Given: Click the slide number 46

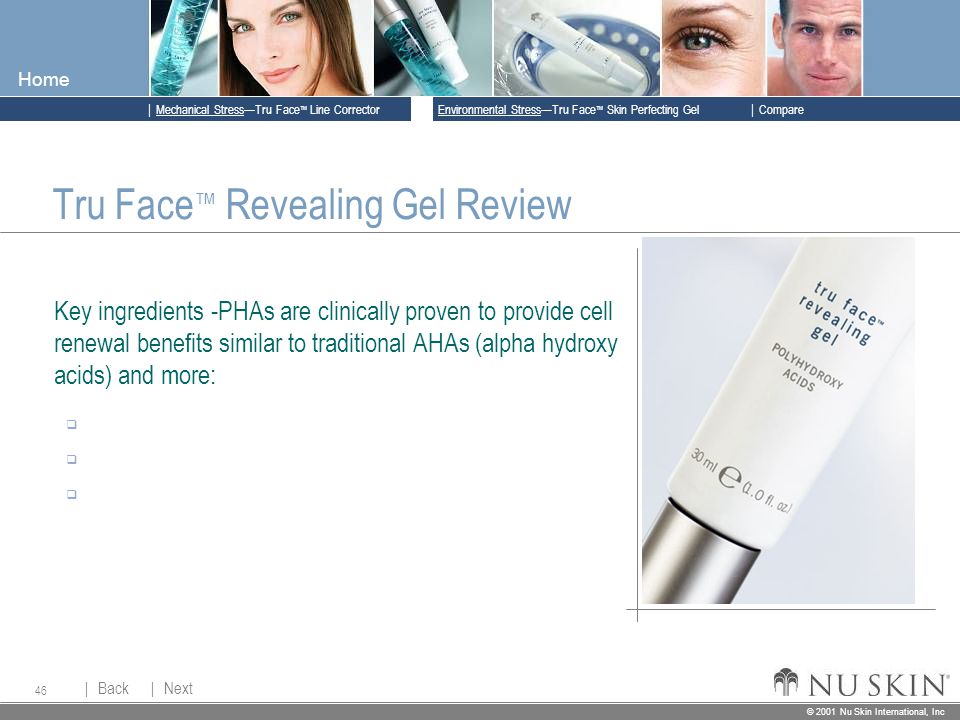Looking at the screenshot, I should click(40, 691).
